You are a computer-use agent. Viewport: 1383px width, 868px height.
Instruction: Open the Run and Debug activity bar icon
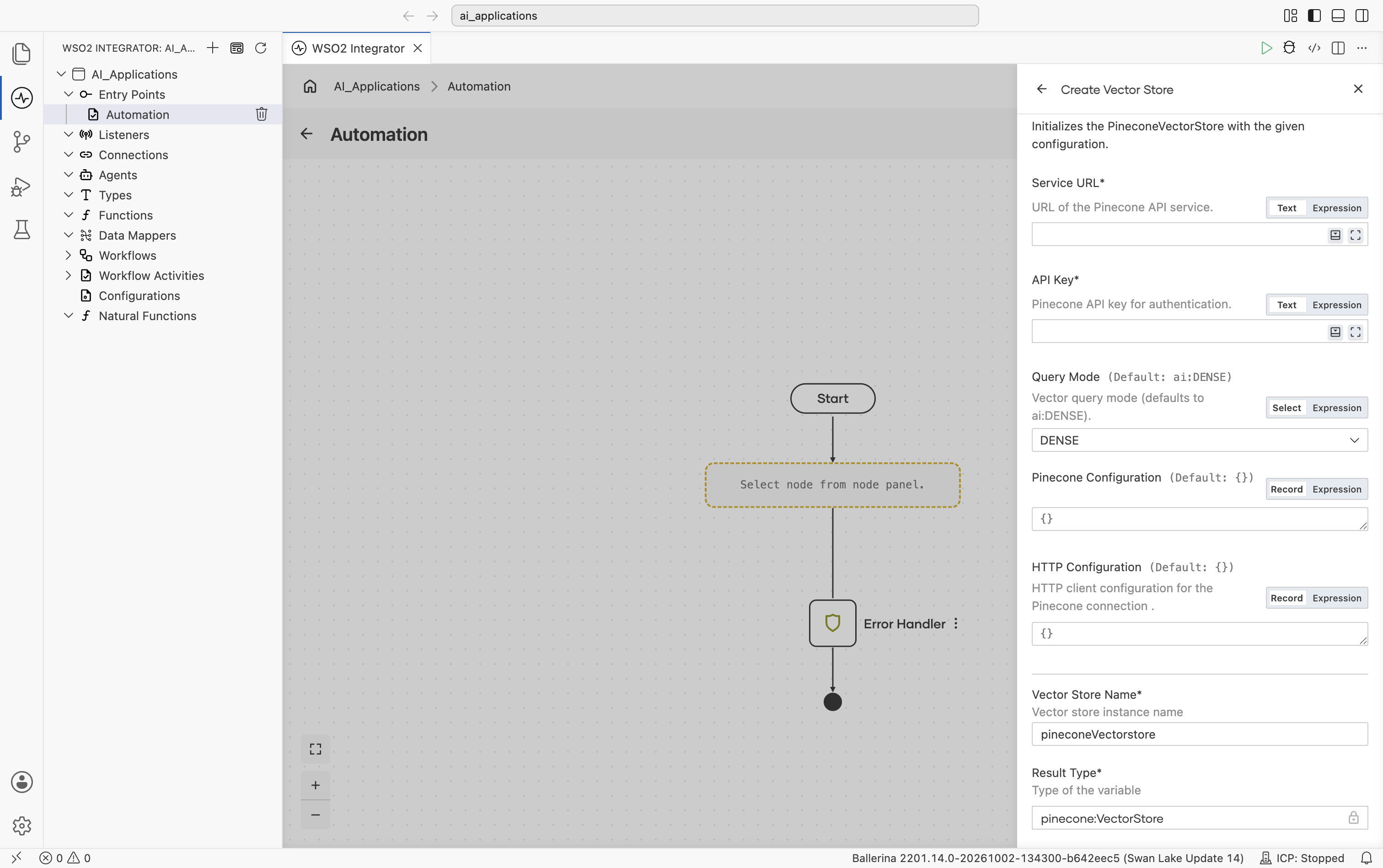[21, 186]
